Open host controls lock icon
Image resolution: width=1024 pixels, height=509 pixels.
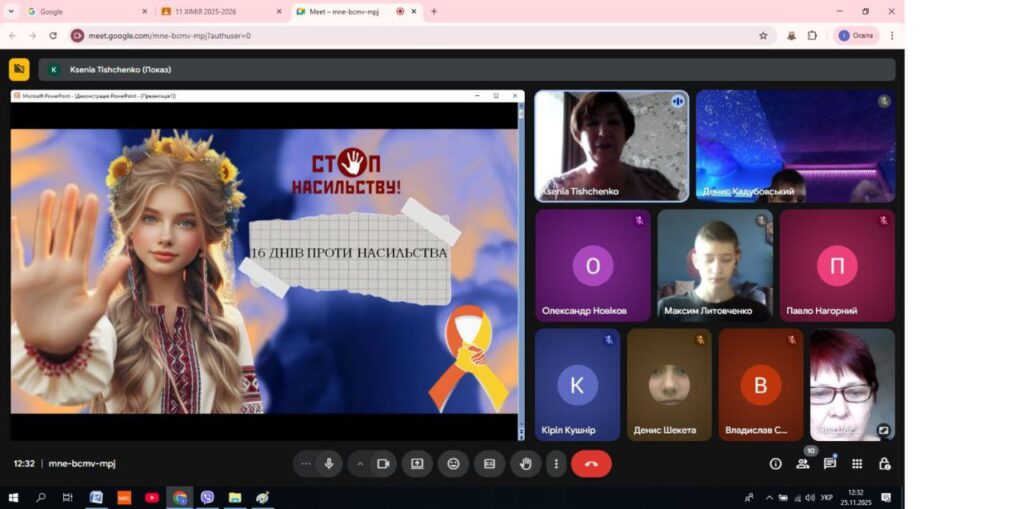[884, 464]
